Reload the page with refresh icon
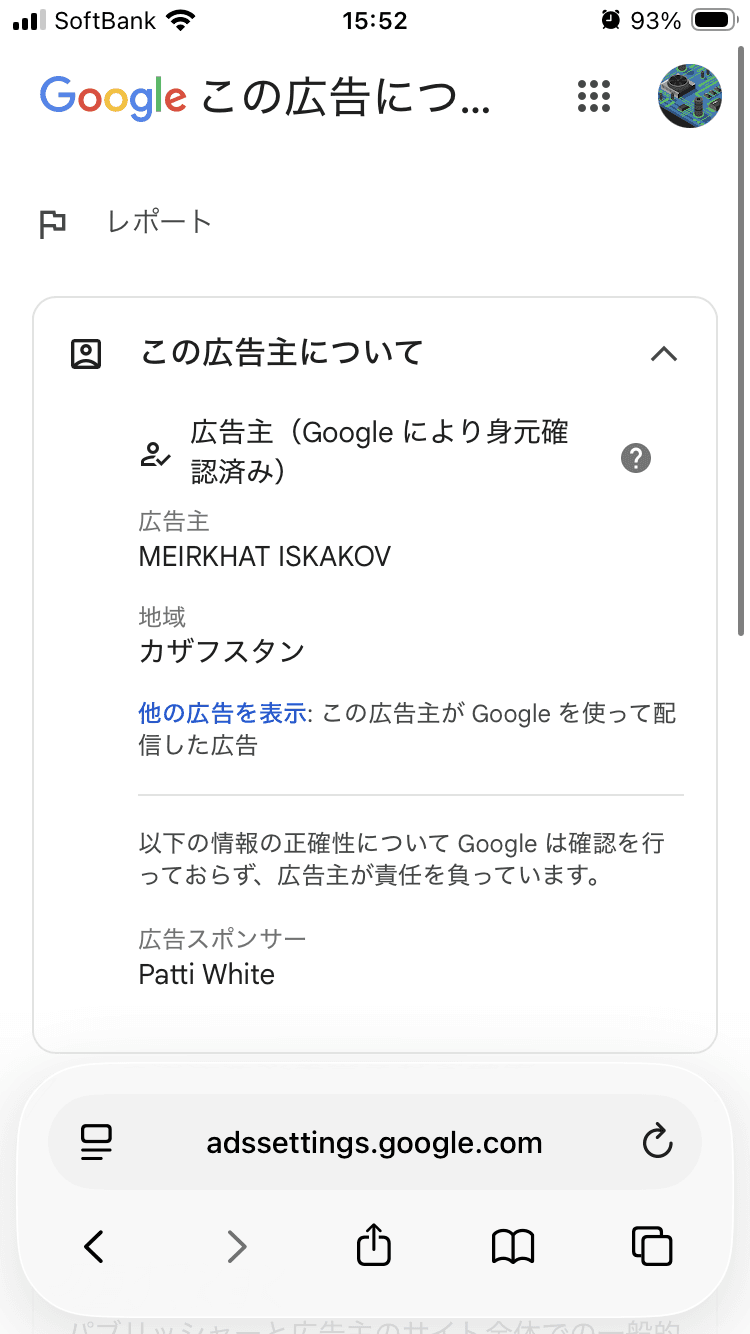Viewport: 750px width, 1334px height. point(657,1142)
